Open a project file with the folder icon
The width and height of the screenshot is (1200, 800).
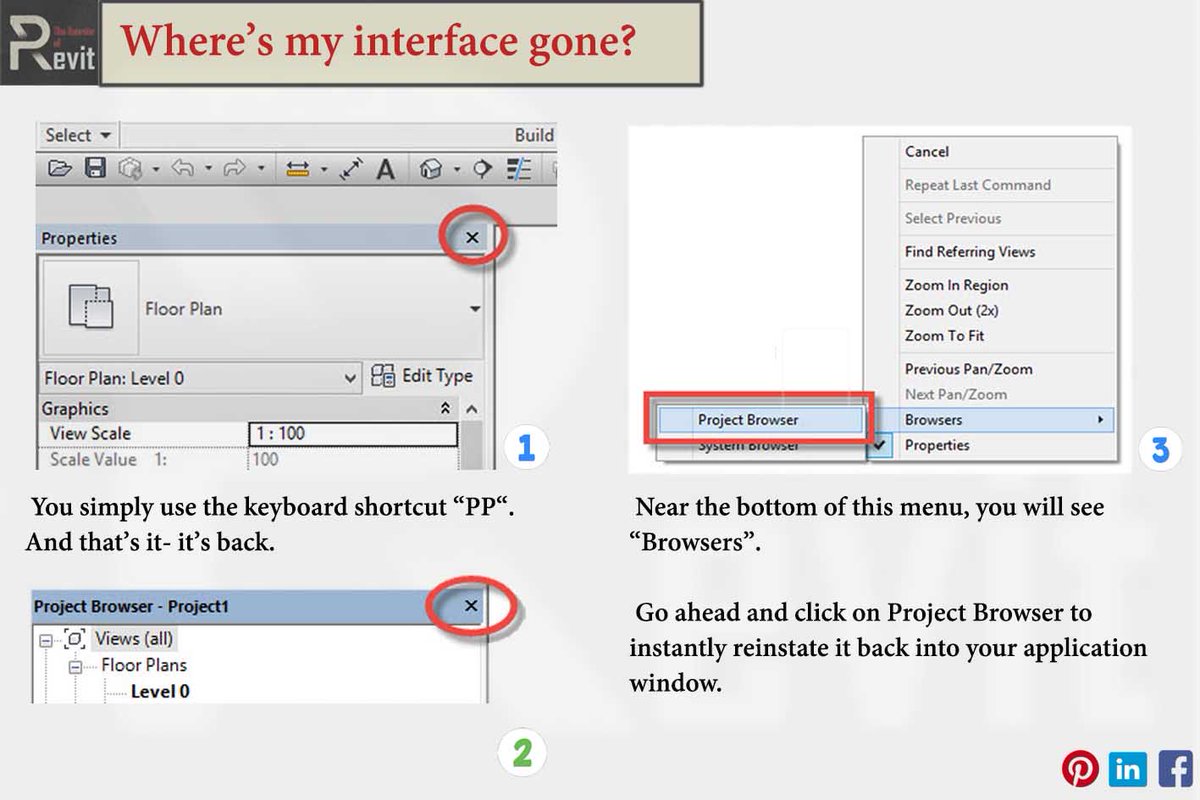60,168
